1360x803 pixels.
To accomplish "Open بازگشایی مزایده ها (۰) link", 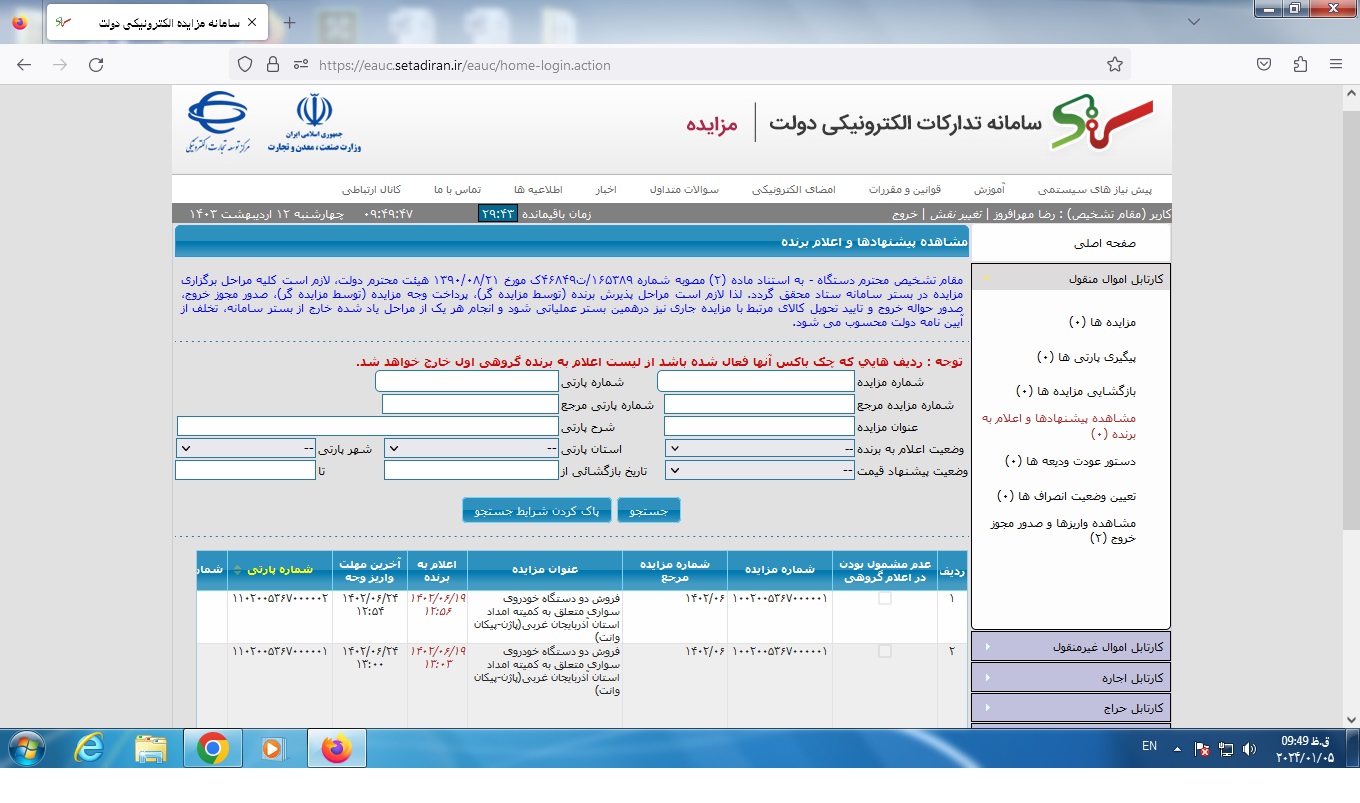I will tap(1075, 391).
